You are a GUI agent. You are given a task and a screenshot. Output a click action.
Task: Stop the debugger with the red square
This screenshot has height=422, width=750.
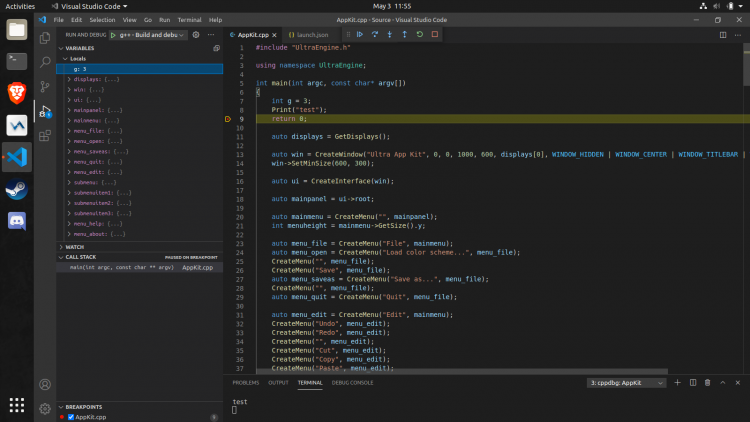[434, 34]
